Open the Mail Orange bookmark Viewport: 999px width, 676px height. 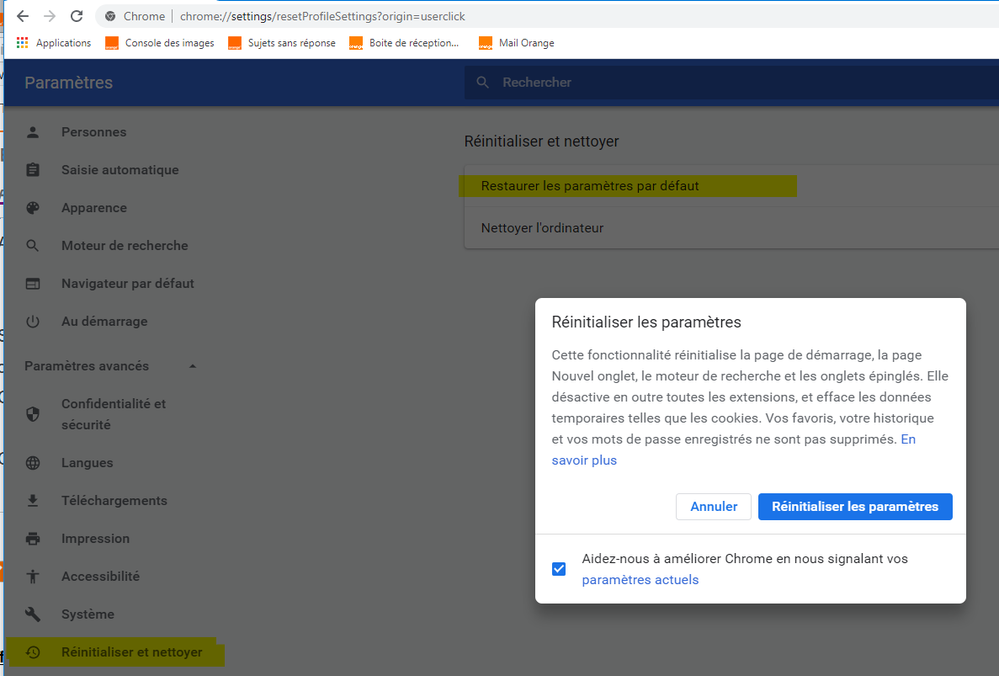tap(526, 43)
